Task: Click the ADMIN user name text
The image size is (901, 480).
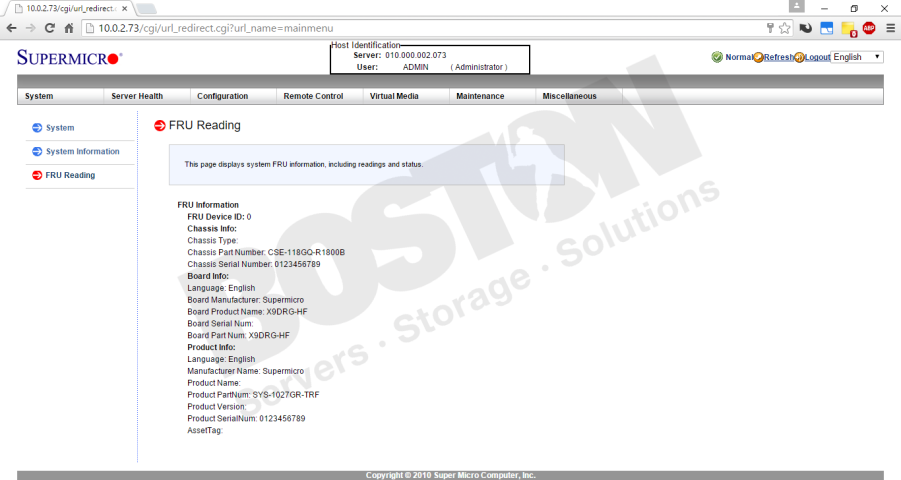Action: click(x=415, y=67)
